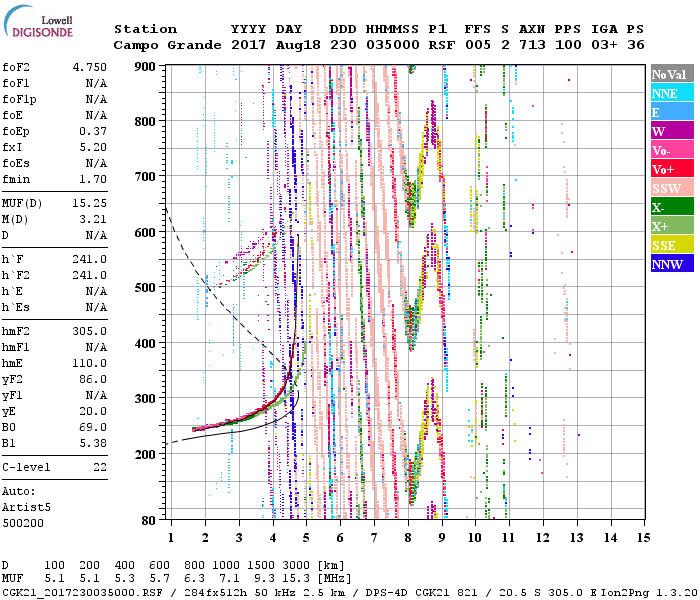Select the W purple legend swatch
Screen dimensions: 700x600
pos(672,131)
